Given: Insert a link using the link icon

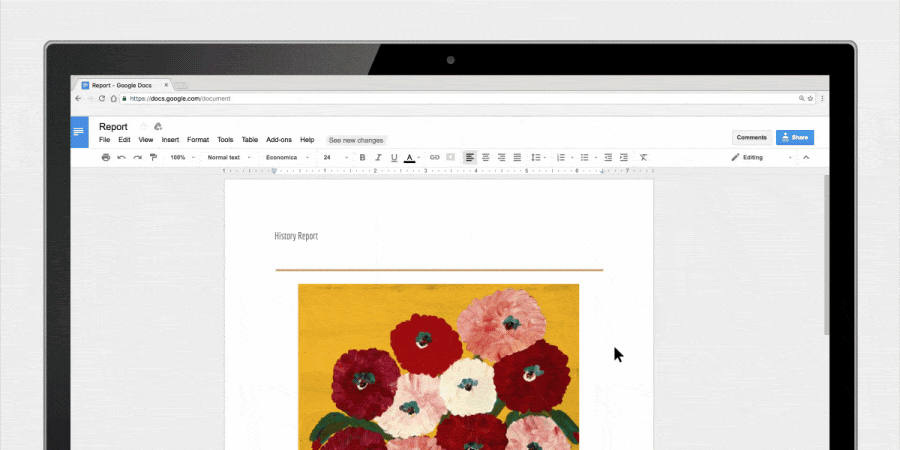Looking at the screenshot, I should [434, 157].
